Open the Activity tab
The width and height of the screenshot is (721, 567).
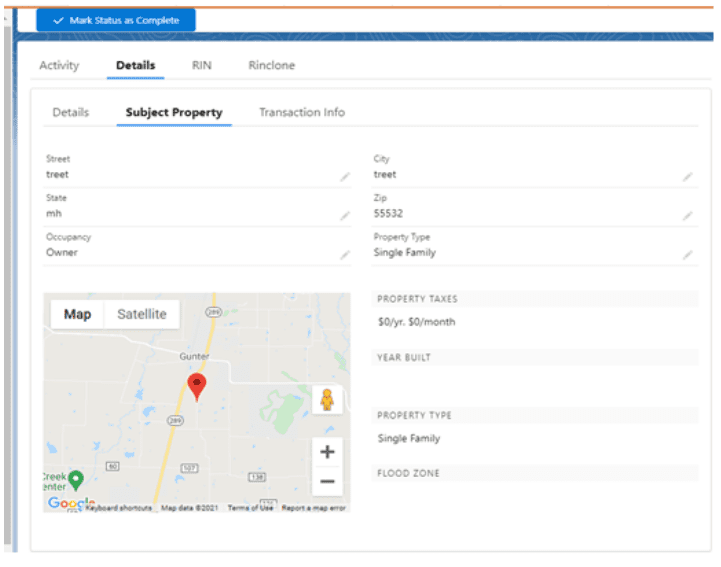point(59,65)
